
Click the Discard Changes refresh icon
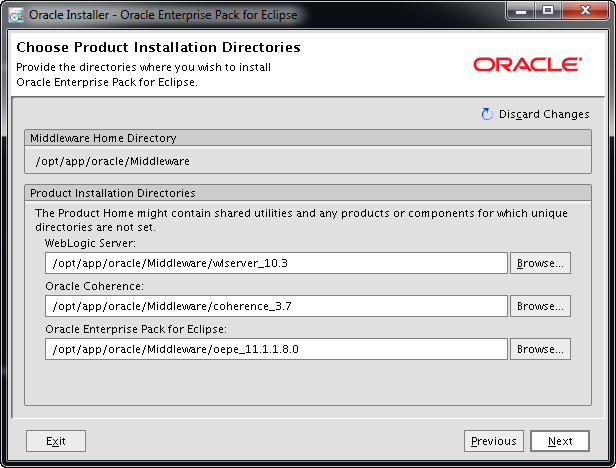click(487, 114)
